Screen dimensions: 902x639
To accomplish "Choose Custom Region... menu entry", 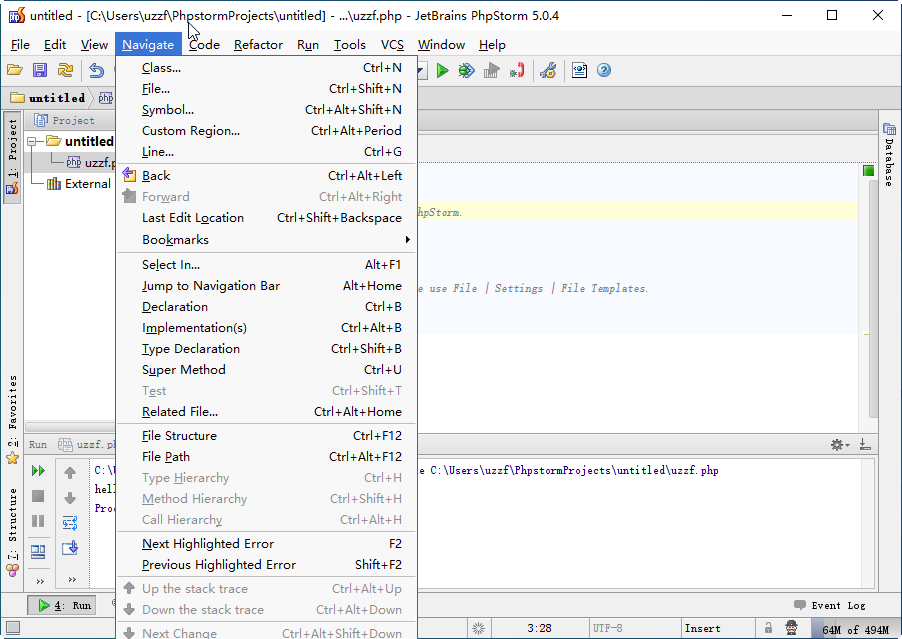I will point(267,131).
